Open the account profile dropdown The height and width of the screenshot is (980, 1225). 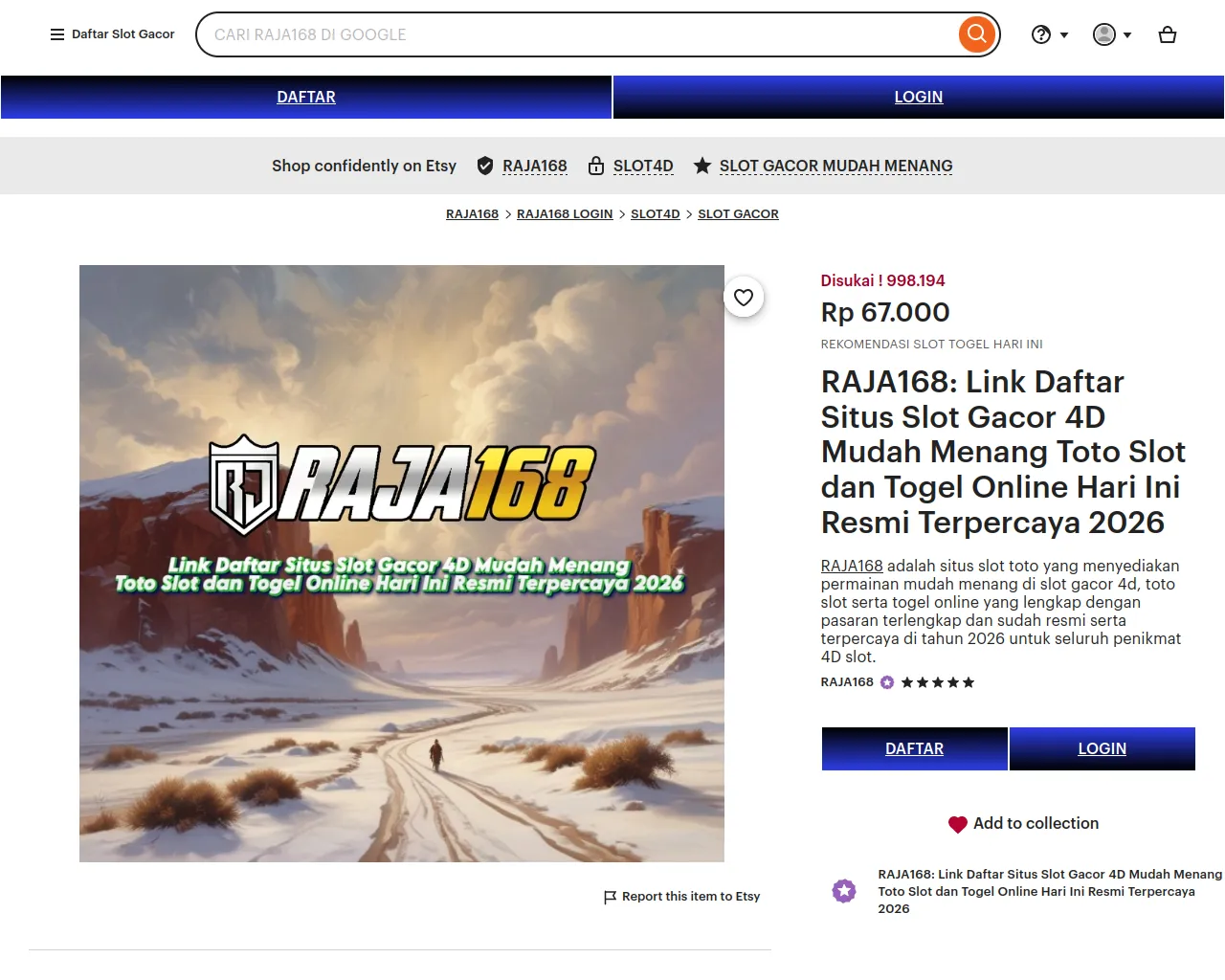coord(1112,34)
